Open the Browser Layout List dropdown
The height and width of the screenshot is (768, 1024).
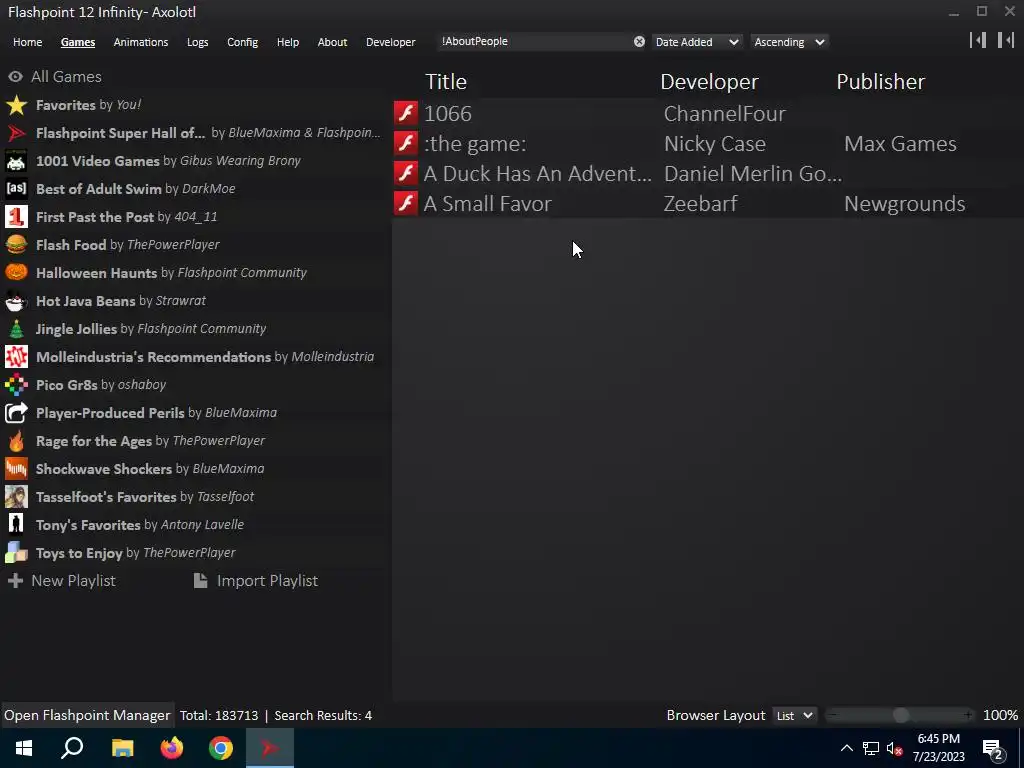[x=794, y=716]
